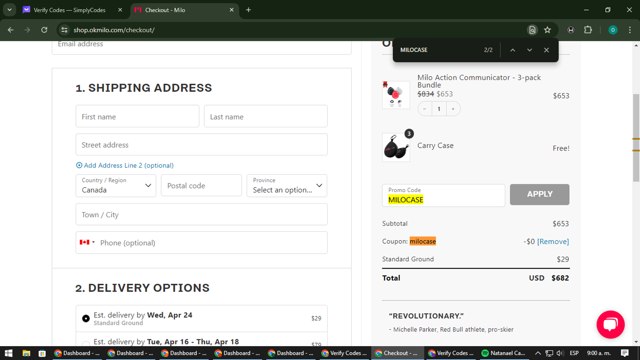The width and height of the screenshot is (640, 360).
Task: Expand the Province select option dropdown
Action: pyautogui.click(x=287, y=186)
